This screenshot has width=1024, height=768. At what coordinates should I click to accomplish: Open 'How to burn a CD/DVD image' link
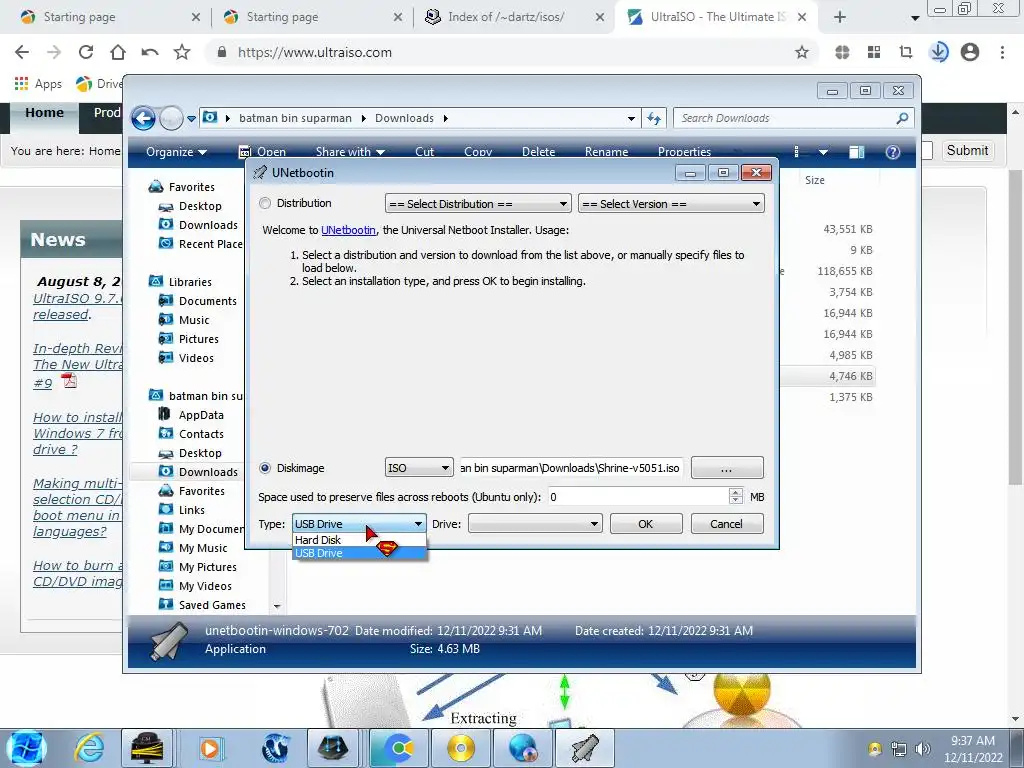[78, 573]
